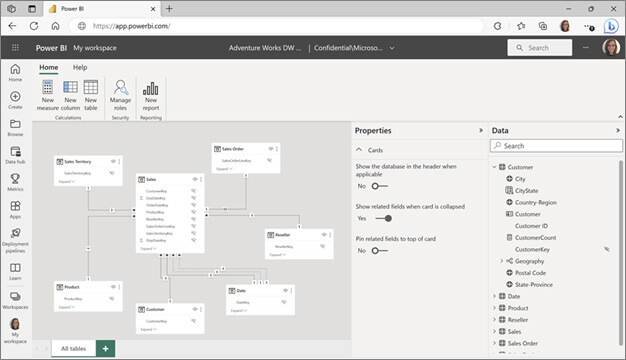Go back with browser back arrow
Screen dimensions: 626x360
coord(12,26)
